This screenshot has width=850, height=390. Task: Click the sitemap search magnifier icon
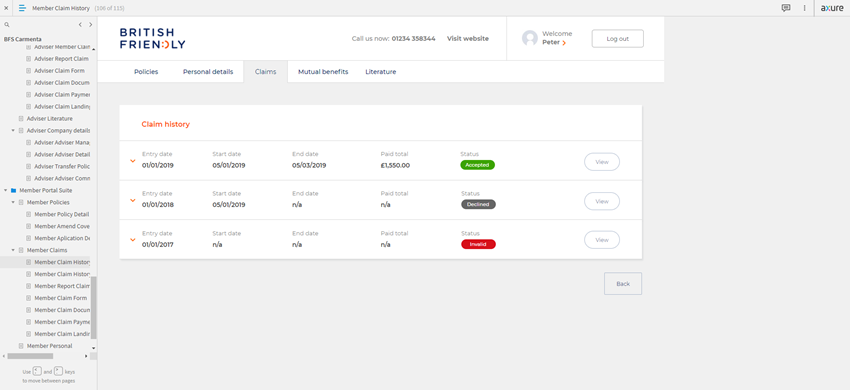7,24
